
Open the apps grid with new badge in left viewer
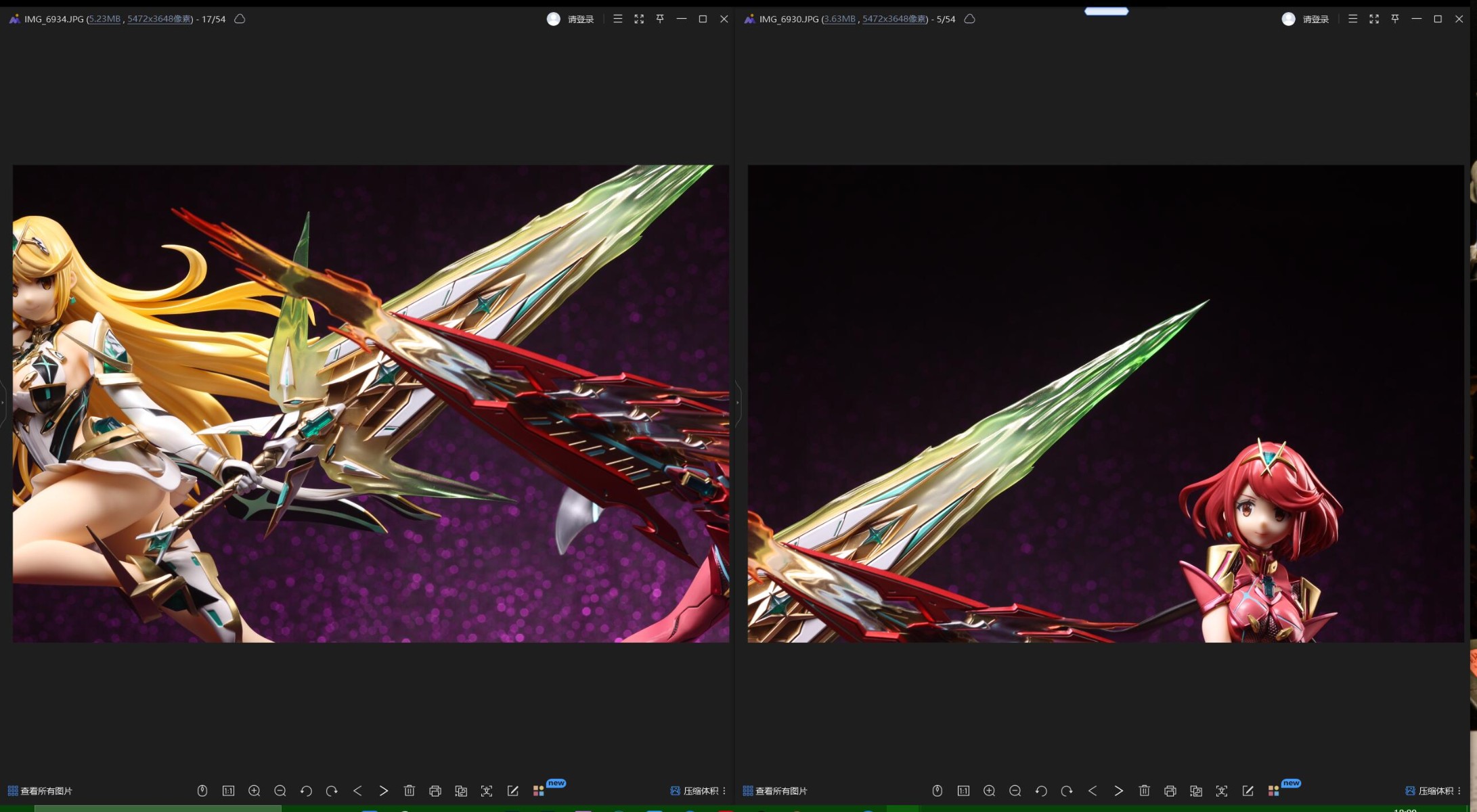539,790
